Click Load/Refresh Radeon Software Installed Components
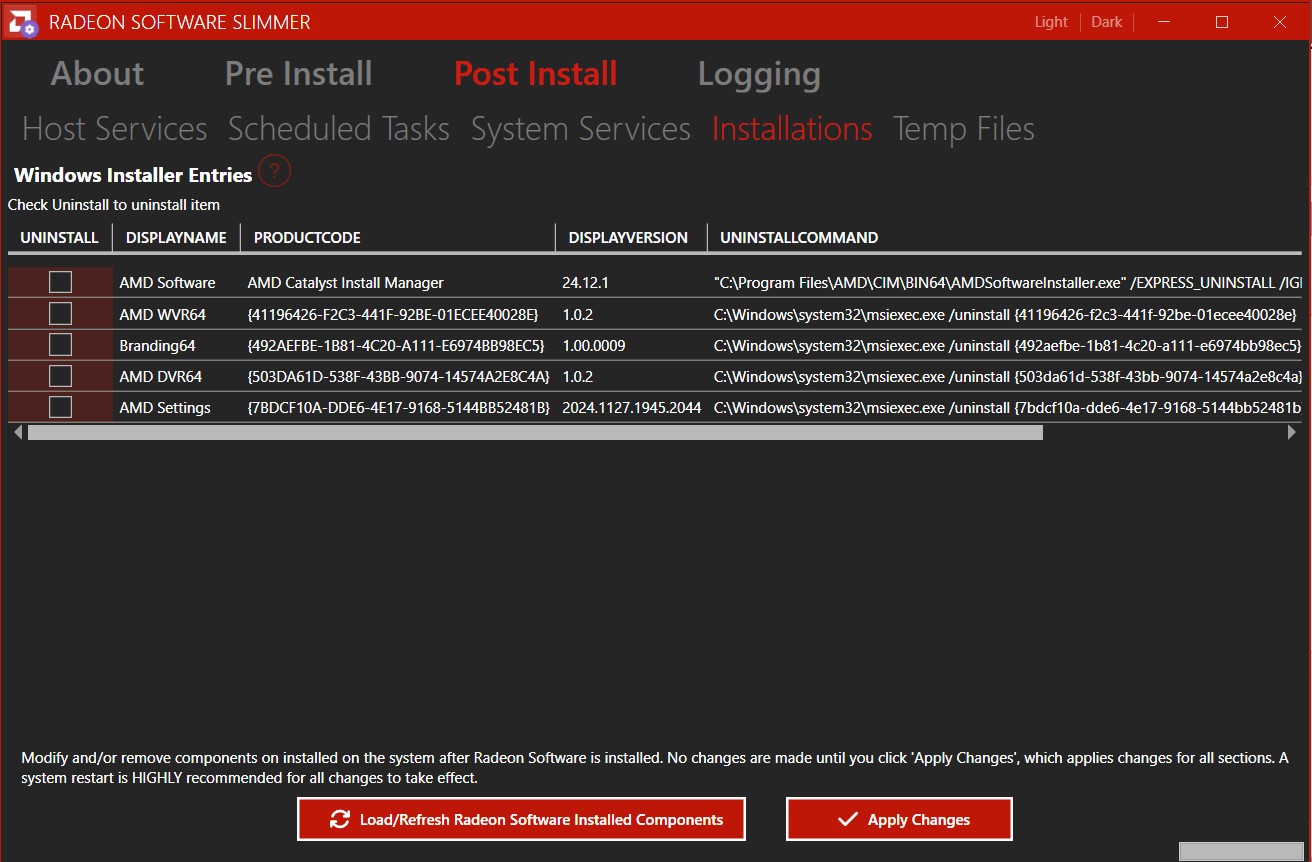Screen dimensions: 1312x862 [521, 819]
